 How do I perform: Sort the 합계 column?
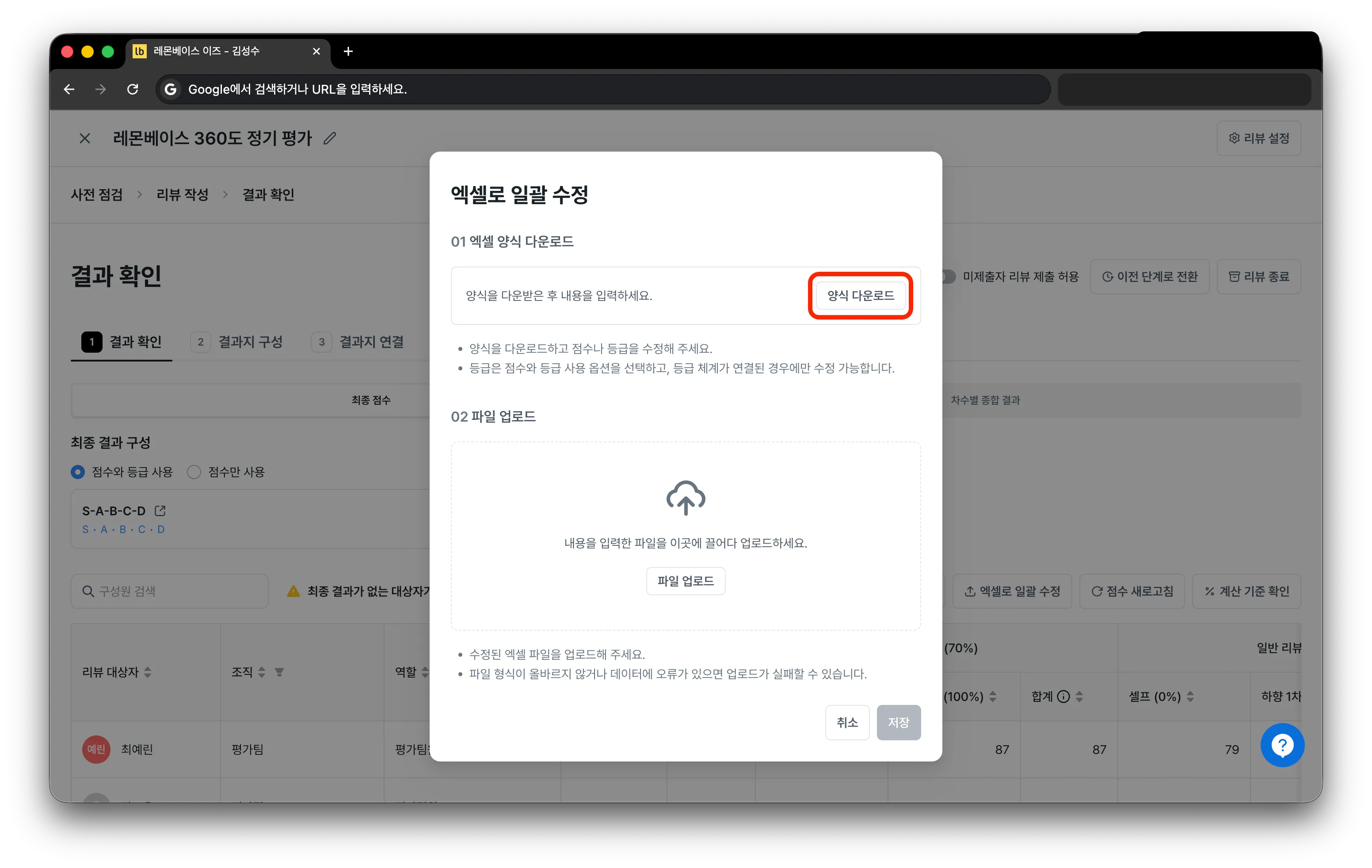(x=1079, y=697)
